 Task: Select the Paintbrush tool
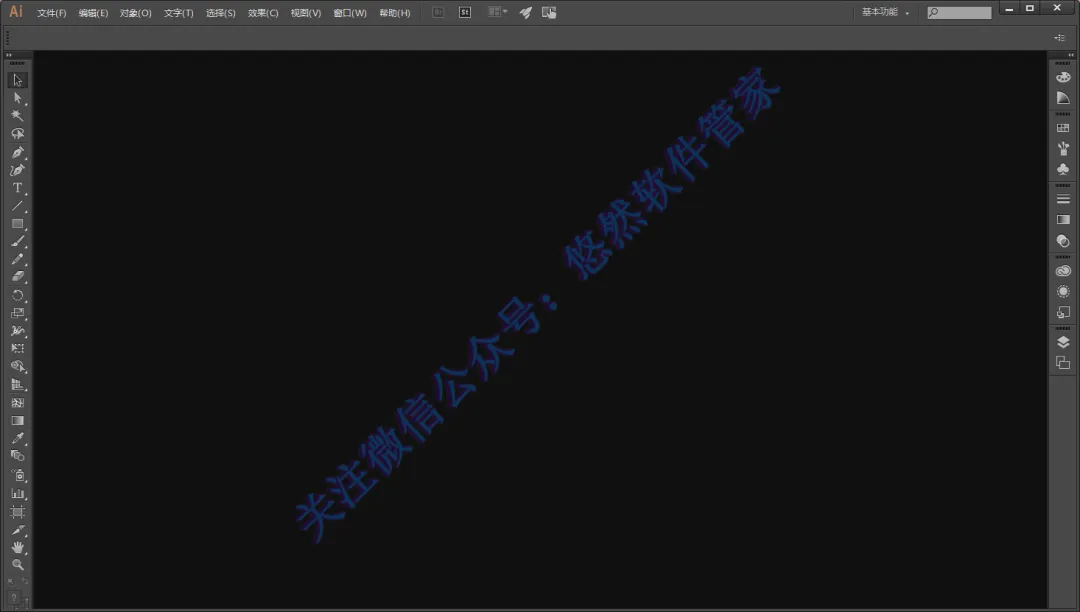17,242
